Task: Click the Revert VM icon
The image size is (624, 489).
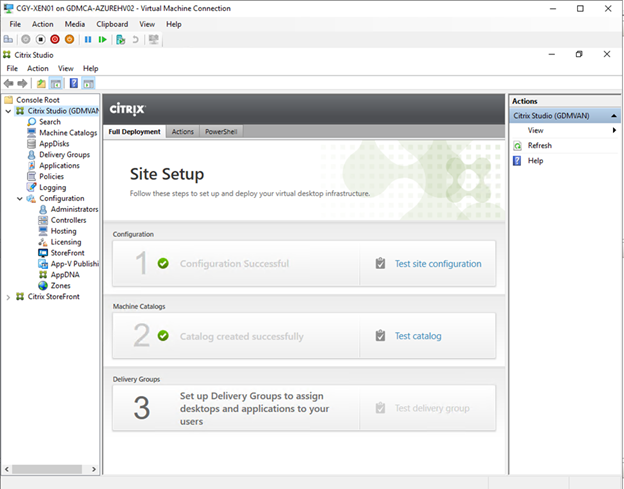Action: [x=135, y=39]
